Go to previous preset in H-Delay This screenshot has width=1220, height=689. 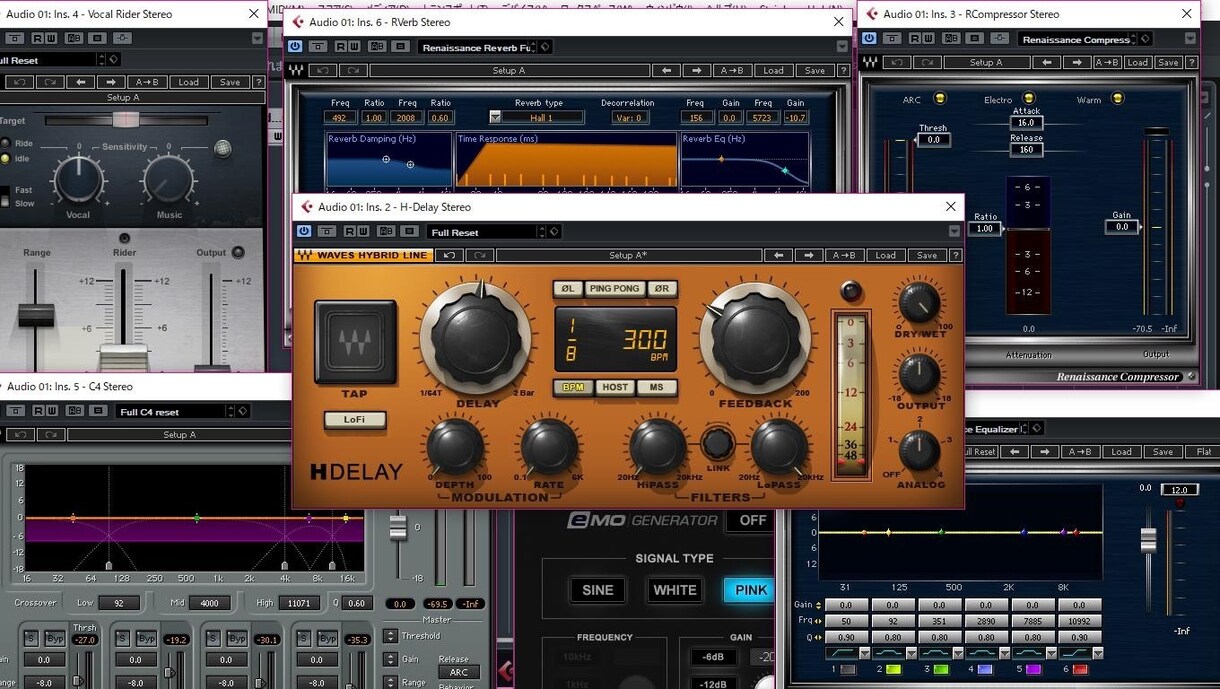pos(779,255)
